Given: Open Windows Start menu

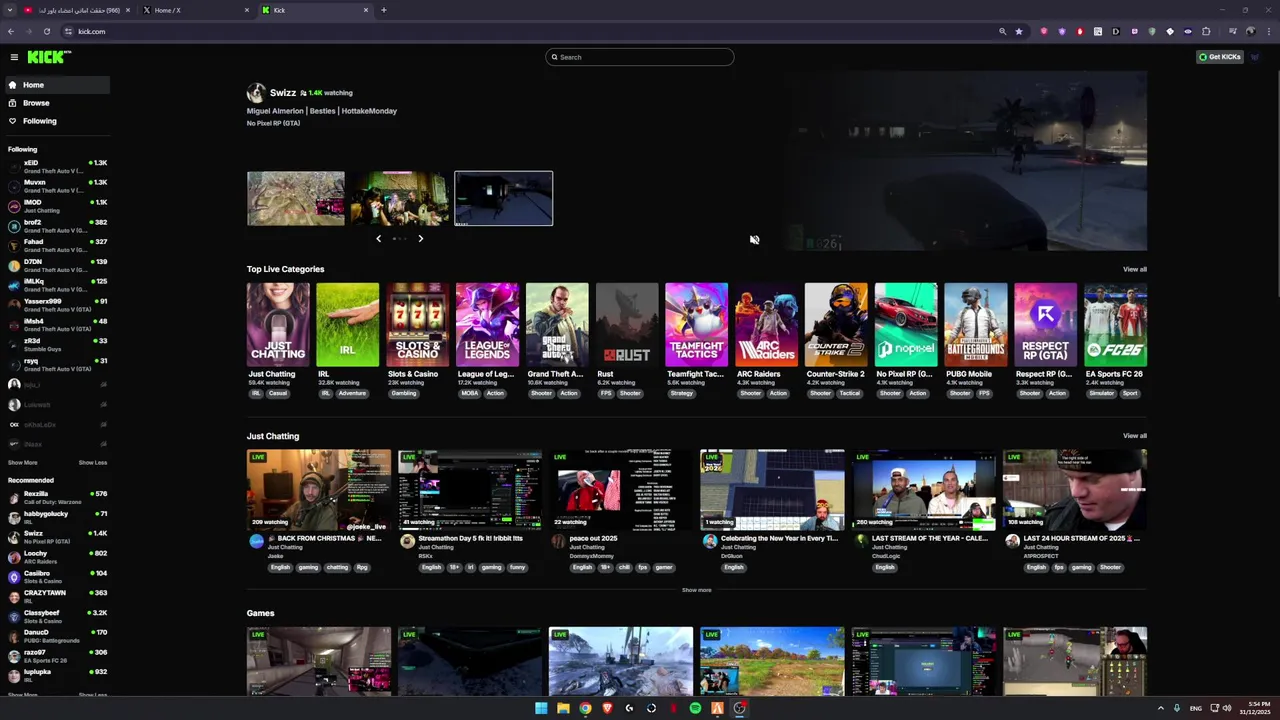Looking at the screenshot, I should tap(541, 708).
